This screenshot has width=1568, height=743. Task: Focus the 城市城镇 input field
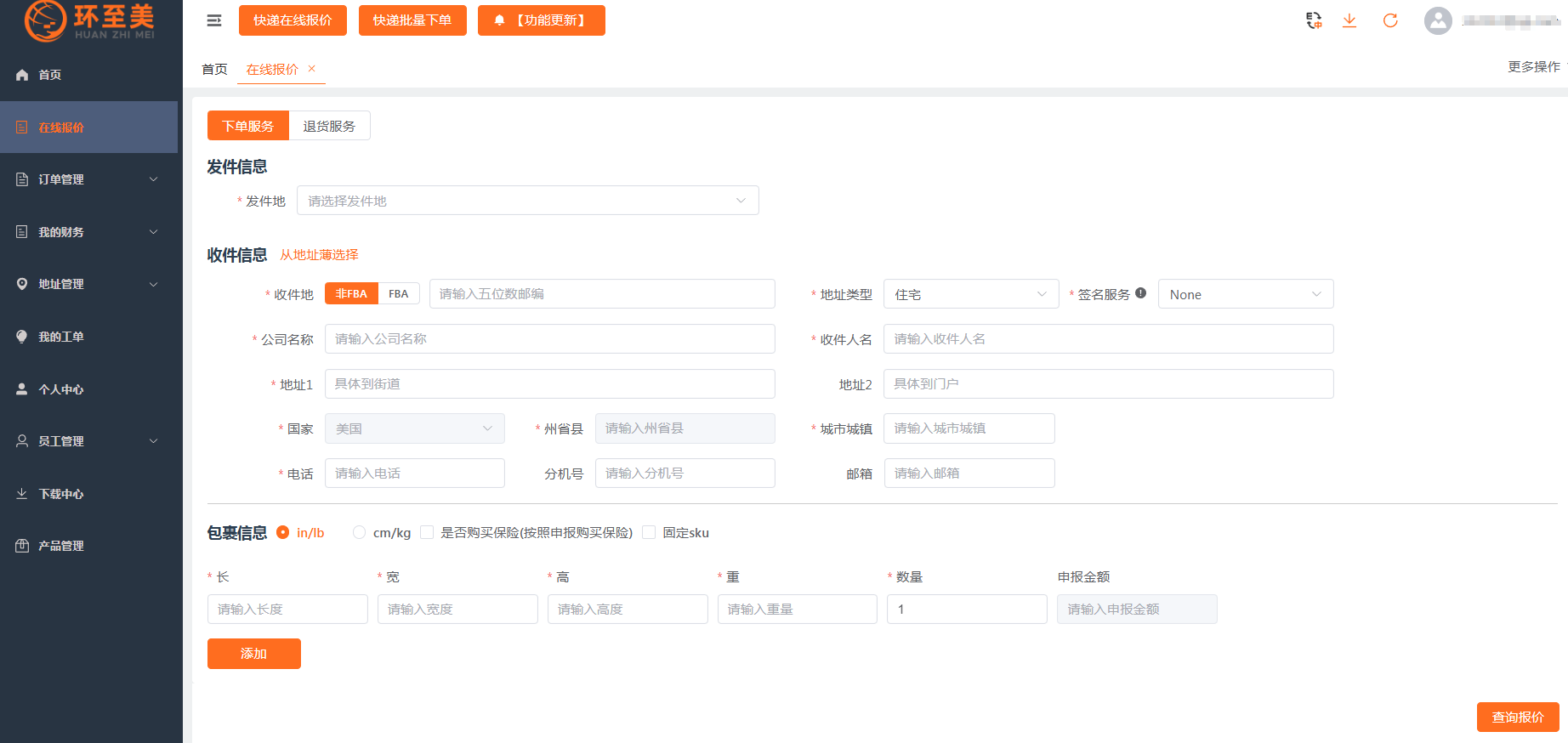pos(969,428)
